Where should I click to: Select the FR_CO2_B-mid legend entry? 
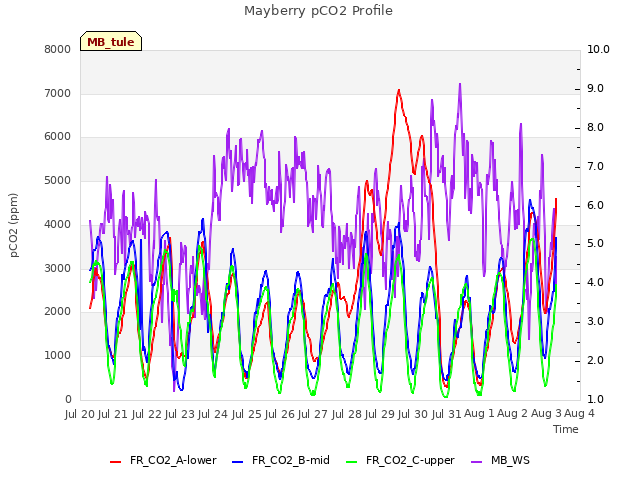281,460
